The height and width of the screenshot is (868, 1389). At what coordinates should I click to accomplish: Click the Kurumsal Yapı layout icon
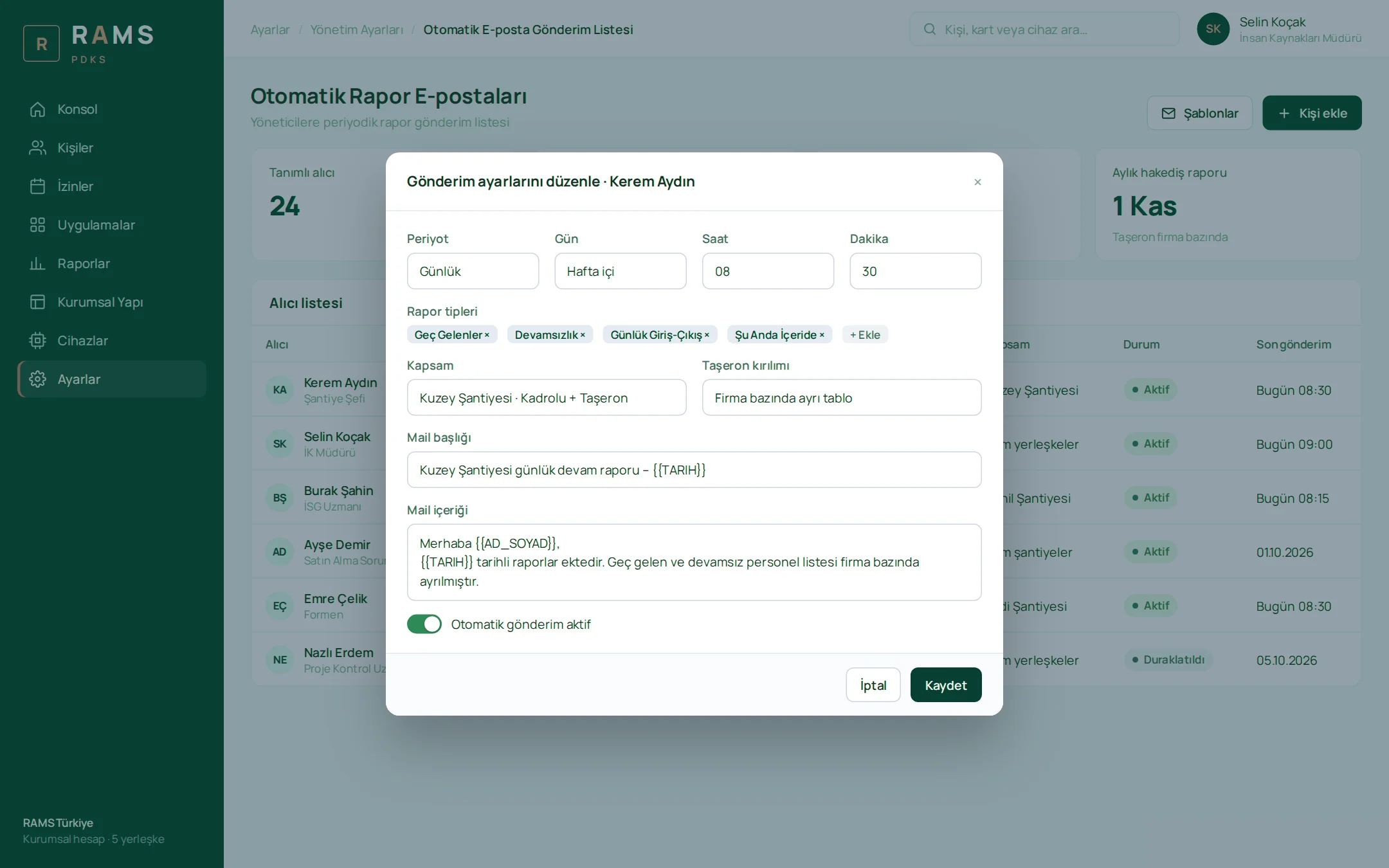pyautogui.click(x=37, y=302)
